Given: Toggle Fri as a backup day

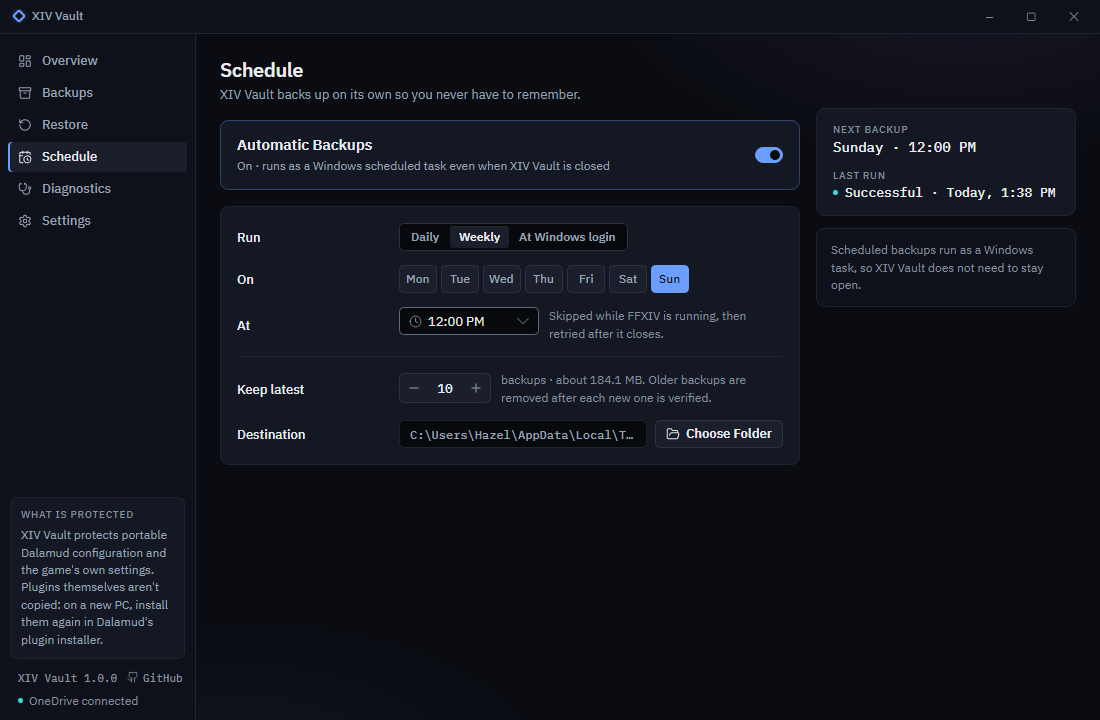Looking at the screenshot, I should point(586,279).
